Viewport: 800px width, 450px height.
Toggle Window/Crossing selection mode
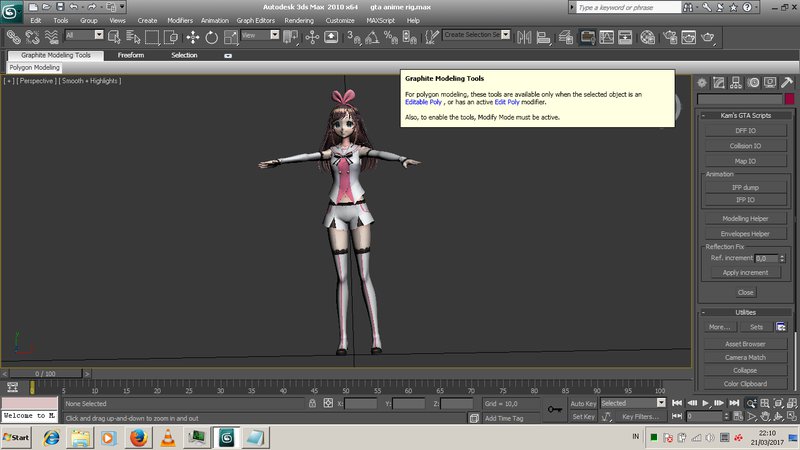click(x=171, y=37)
